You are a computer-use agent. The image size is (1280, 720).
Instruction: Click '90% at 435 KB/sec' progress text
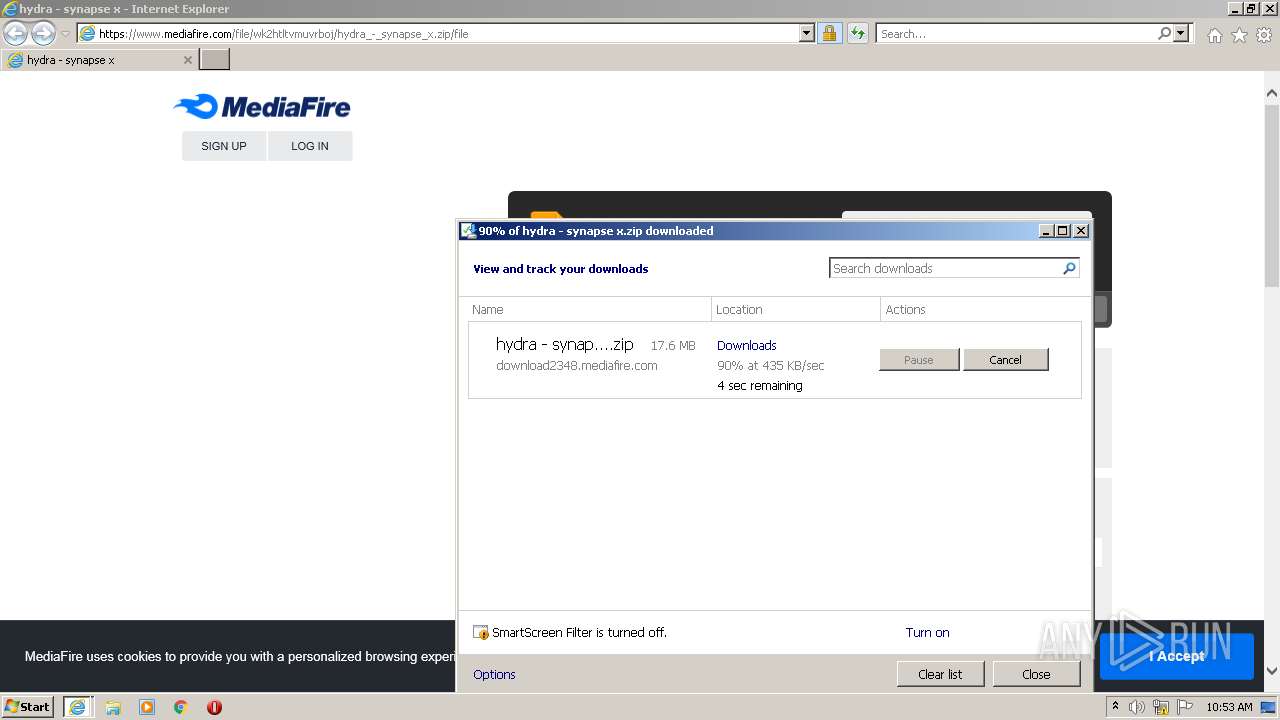[771, 365]
